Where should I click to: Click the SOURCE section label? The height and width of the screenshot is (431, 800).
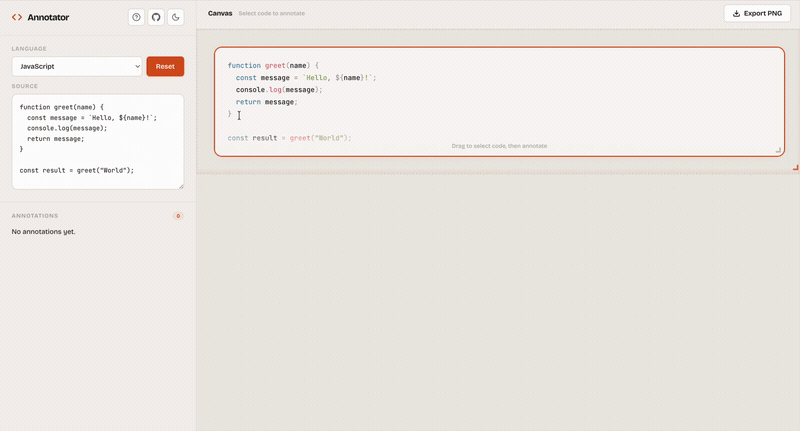[x=24, y=86]
